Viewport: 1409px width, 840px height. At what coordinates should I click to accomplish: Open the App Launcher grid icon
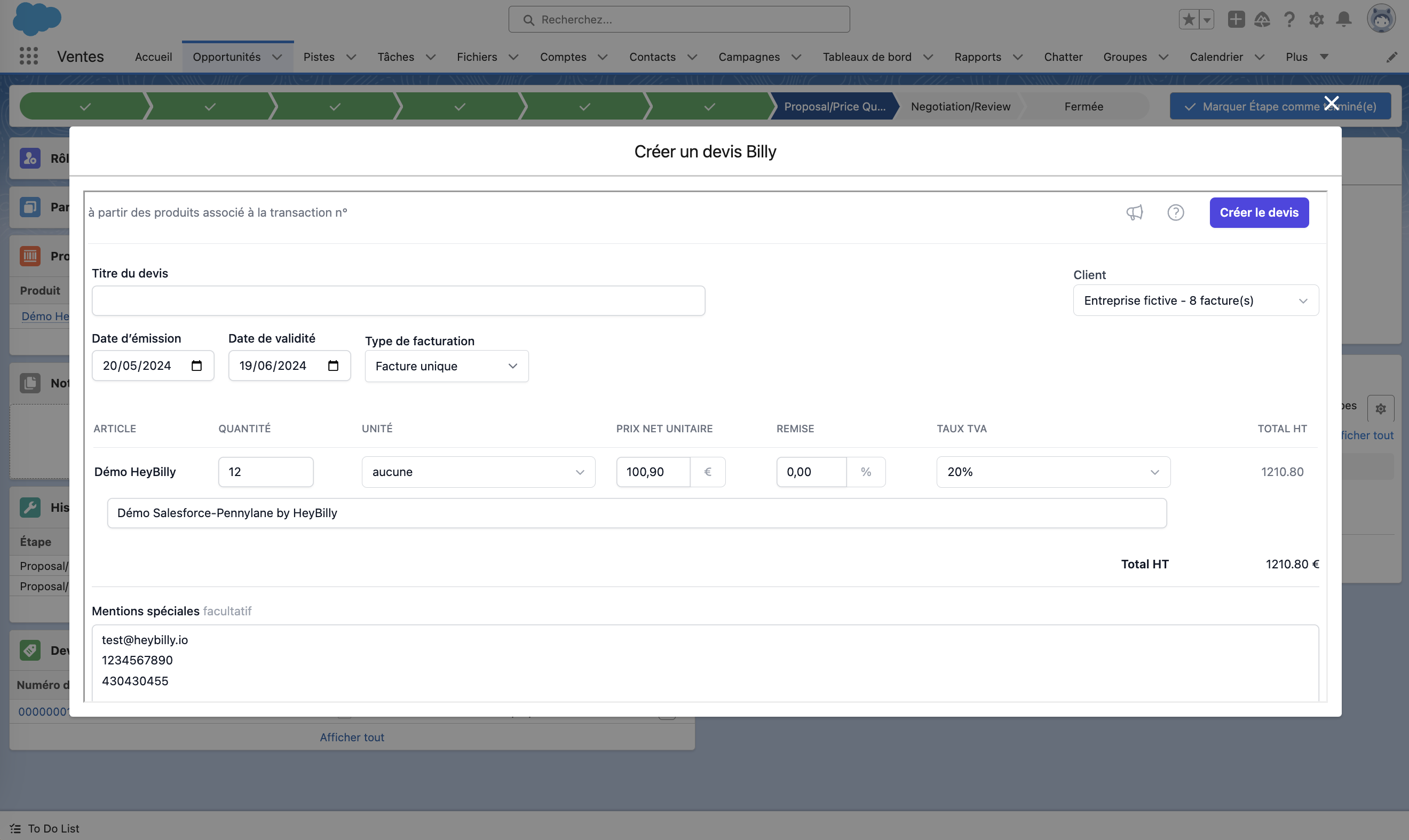28,57
